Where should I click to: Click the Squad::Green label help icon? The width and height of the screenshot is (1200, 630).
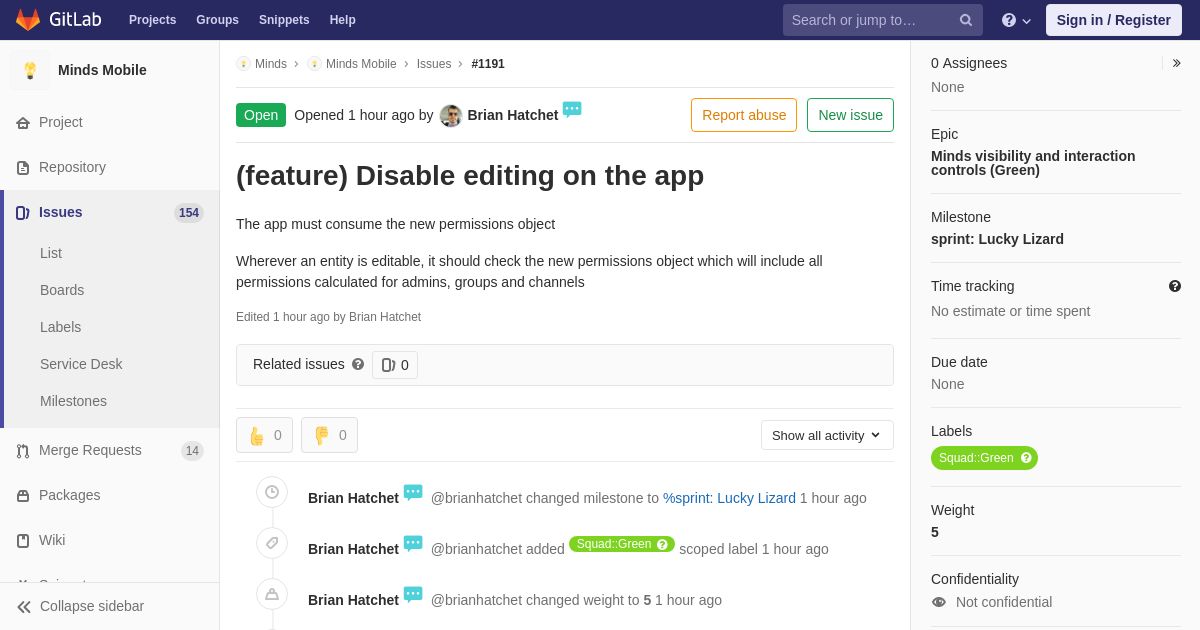tap(1026, 458)
